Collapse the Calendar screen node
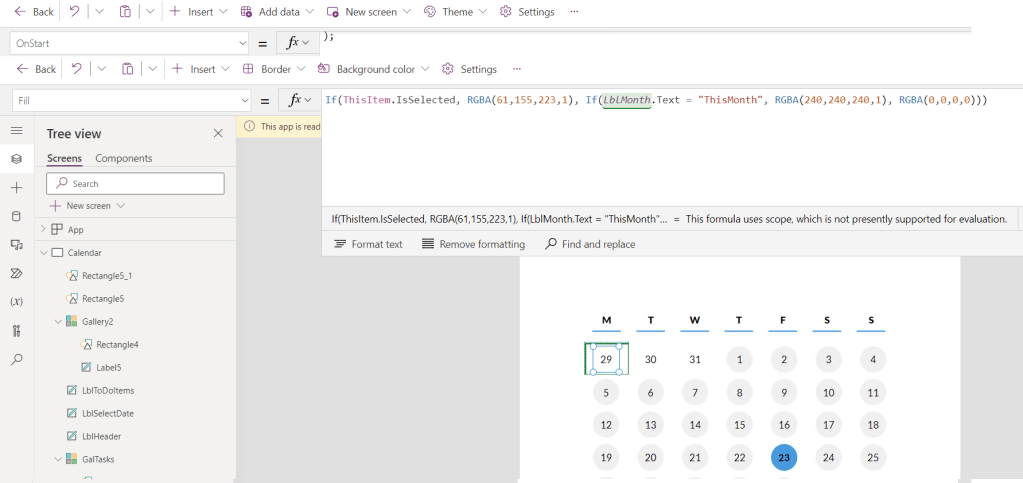 click(43, 253)
